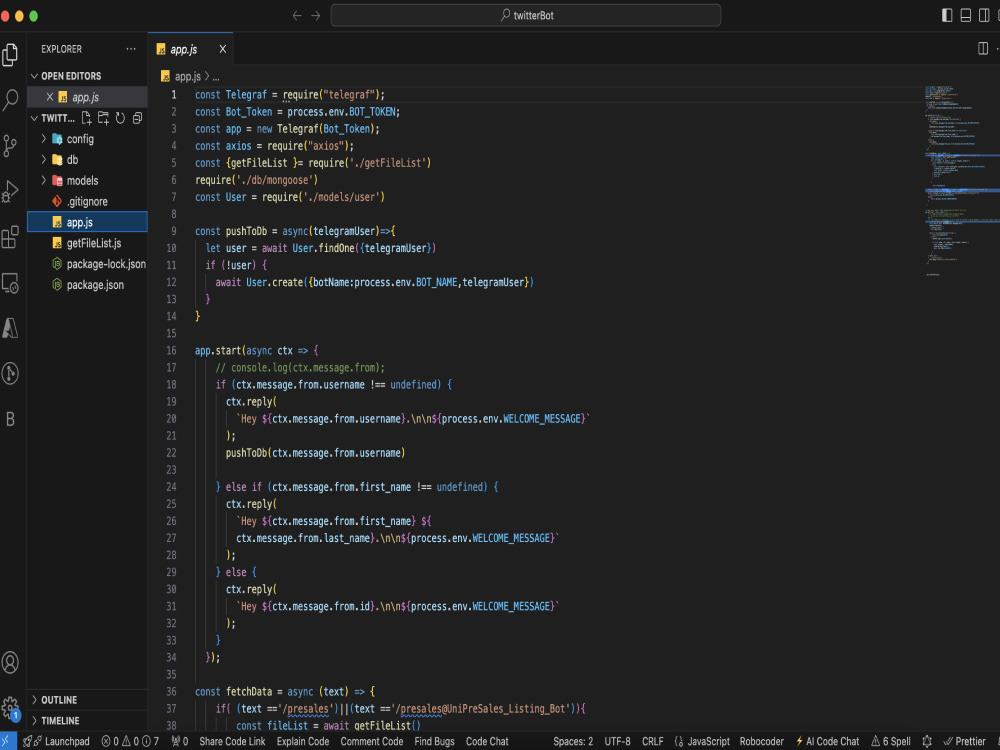Open Explorer more actions ellipsis
Viewport: 1000px width, 750px height.
coord(131,49)
